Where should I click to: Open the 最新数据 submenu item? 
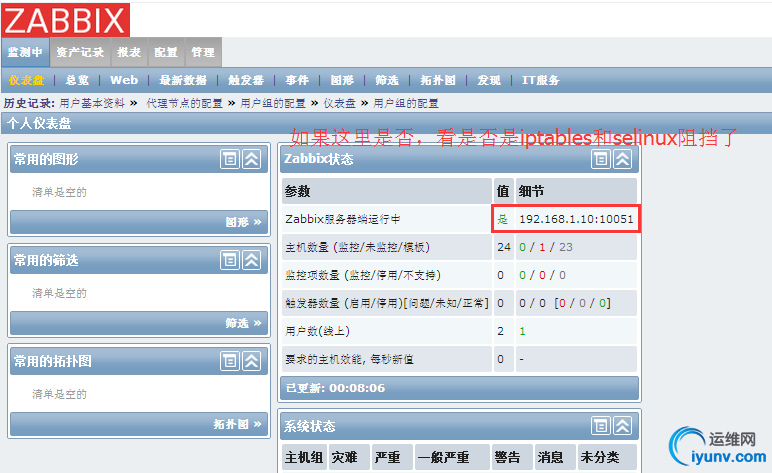pyautogui.click(x=183, y=80)
